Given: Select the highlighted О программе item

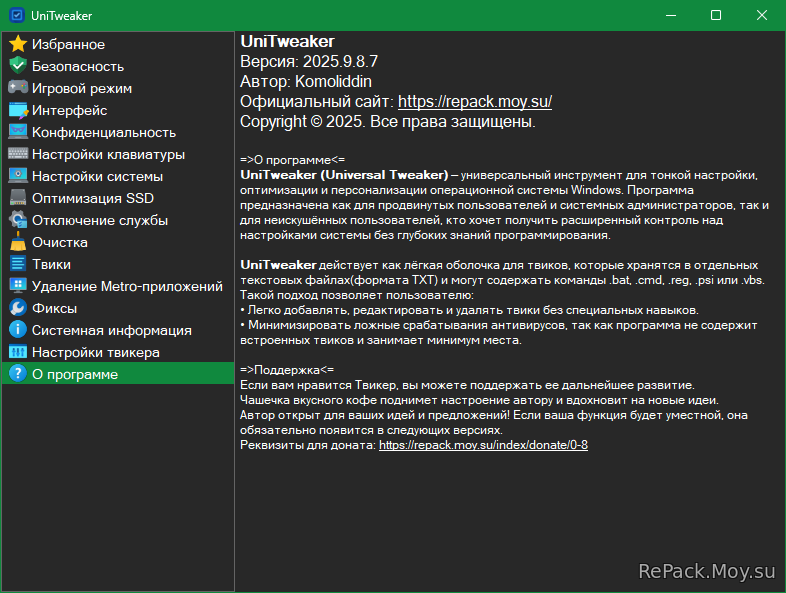Looking at the screenshot, I should pyautogui.click(x=74, y=374).
